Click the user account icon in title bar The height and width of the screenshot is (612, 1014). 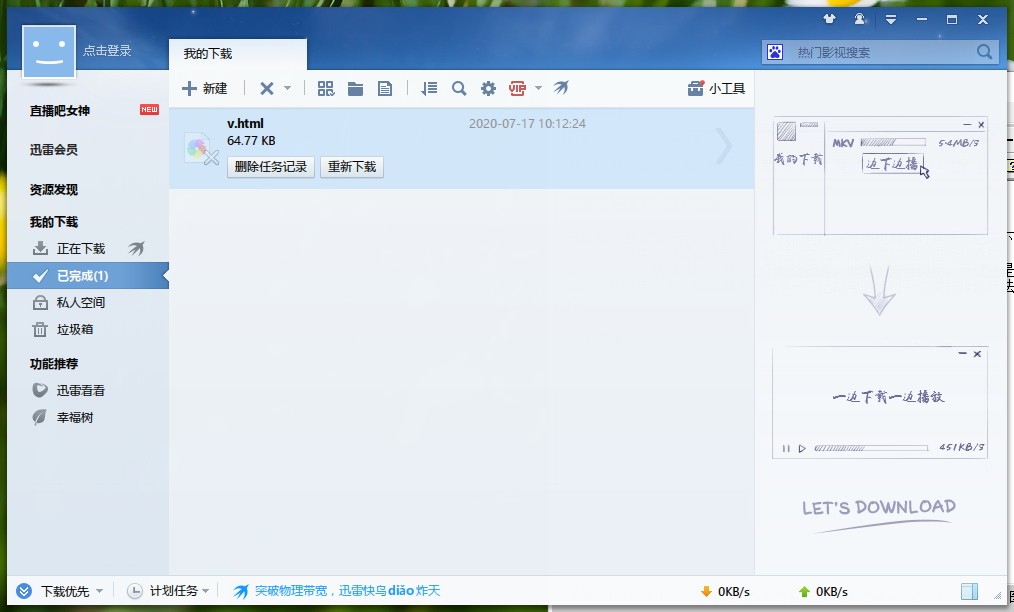pyautogui.click(x=859, y=19)
